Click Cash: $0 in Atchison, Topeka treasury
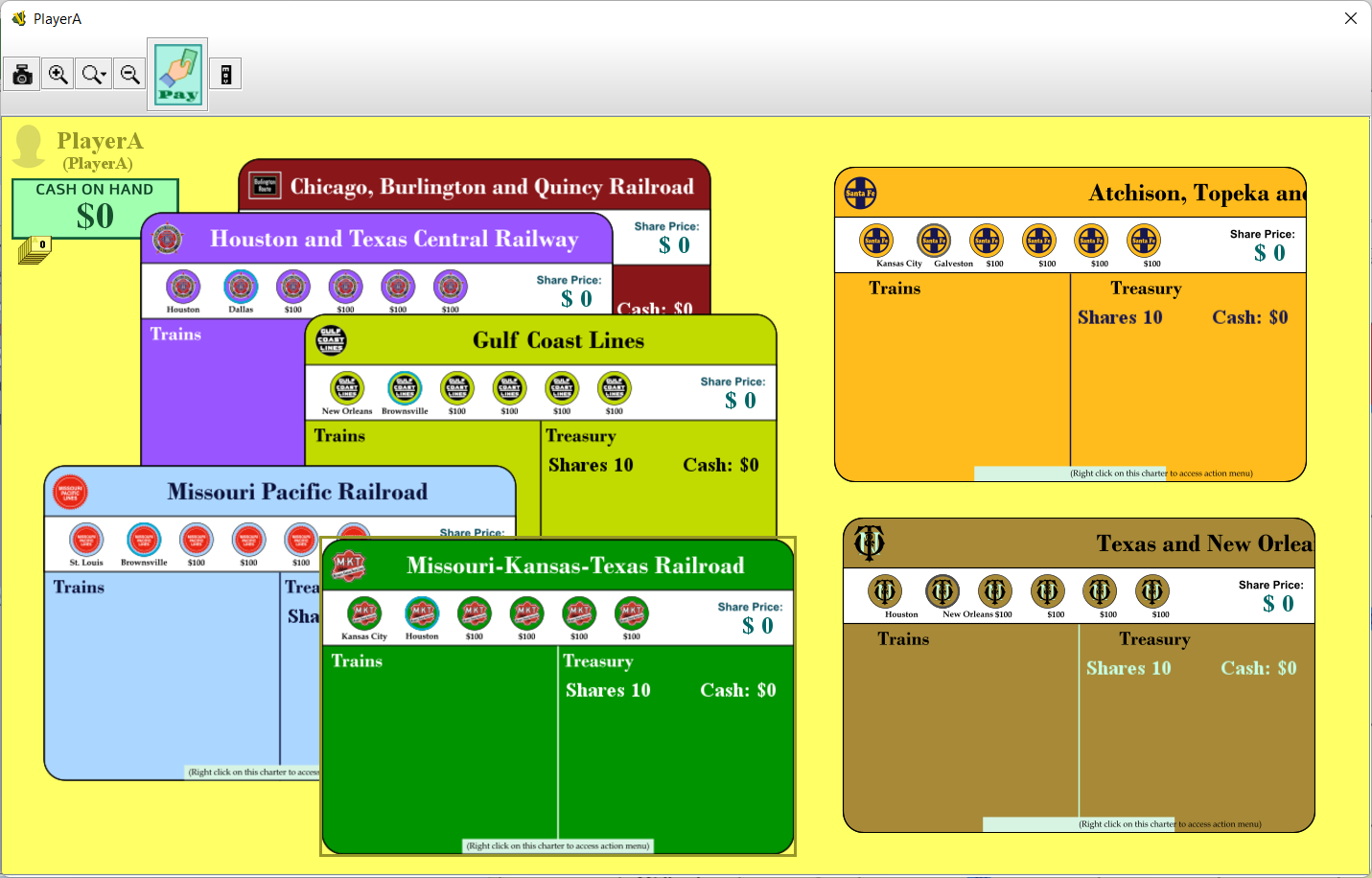1372x878 pixels. [x=1250, y=317]
